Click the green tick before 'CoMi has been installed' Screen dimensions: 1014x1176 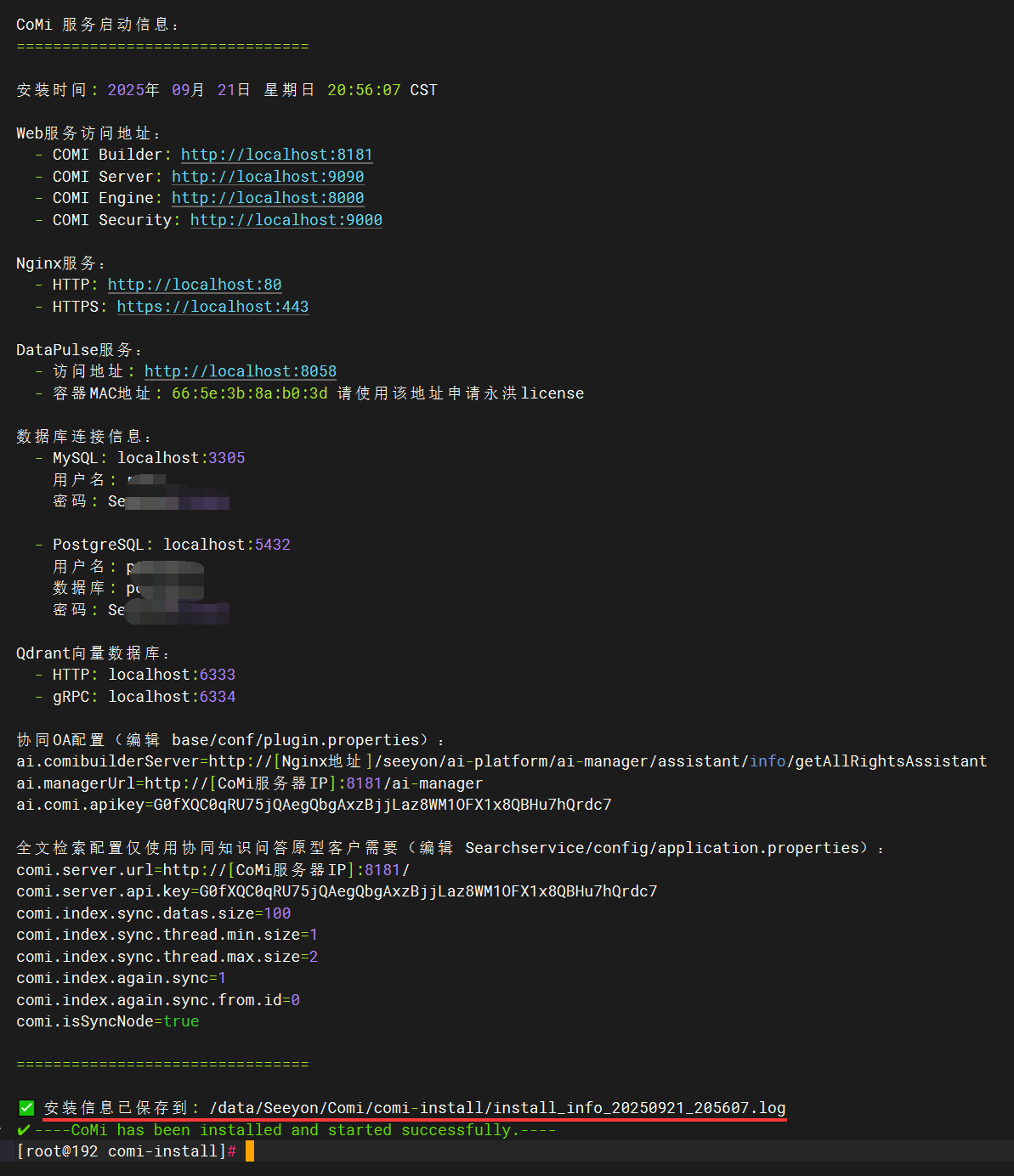pyautogui.click(x=24, y=1130)
